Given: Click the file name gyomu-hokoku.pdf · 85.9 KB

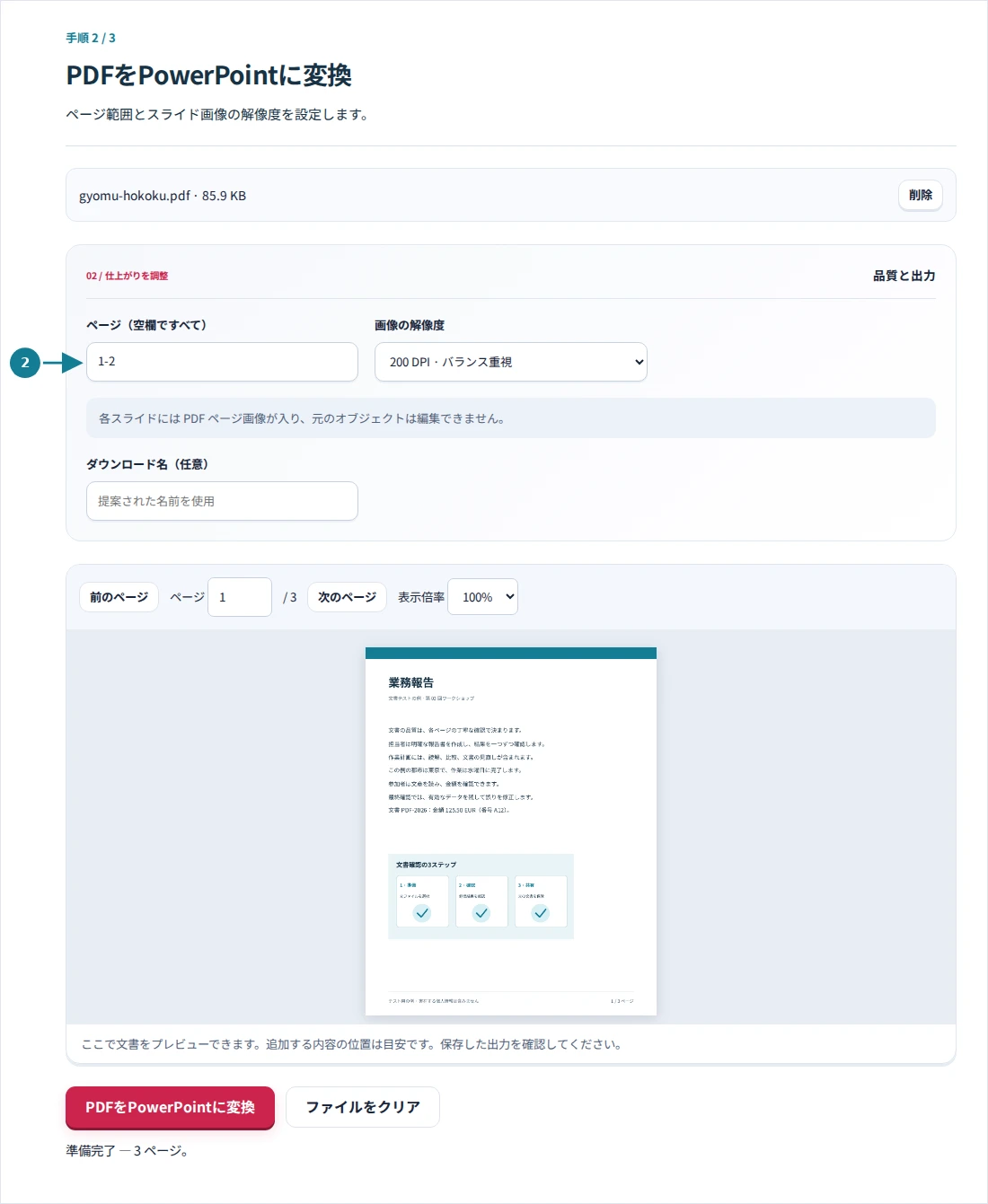Looking at the screenshot, I should tap(163, 196).
